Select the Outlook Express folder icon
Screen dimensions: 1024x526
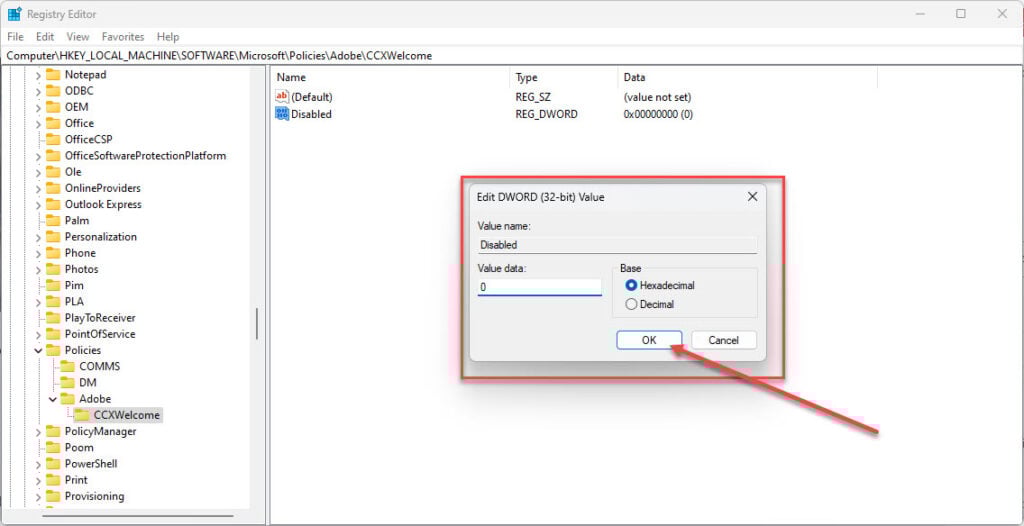coord(53,205)
